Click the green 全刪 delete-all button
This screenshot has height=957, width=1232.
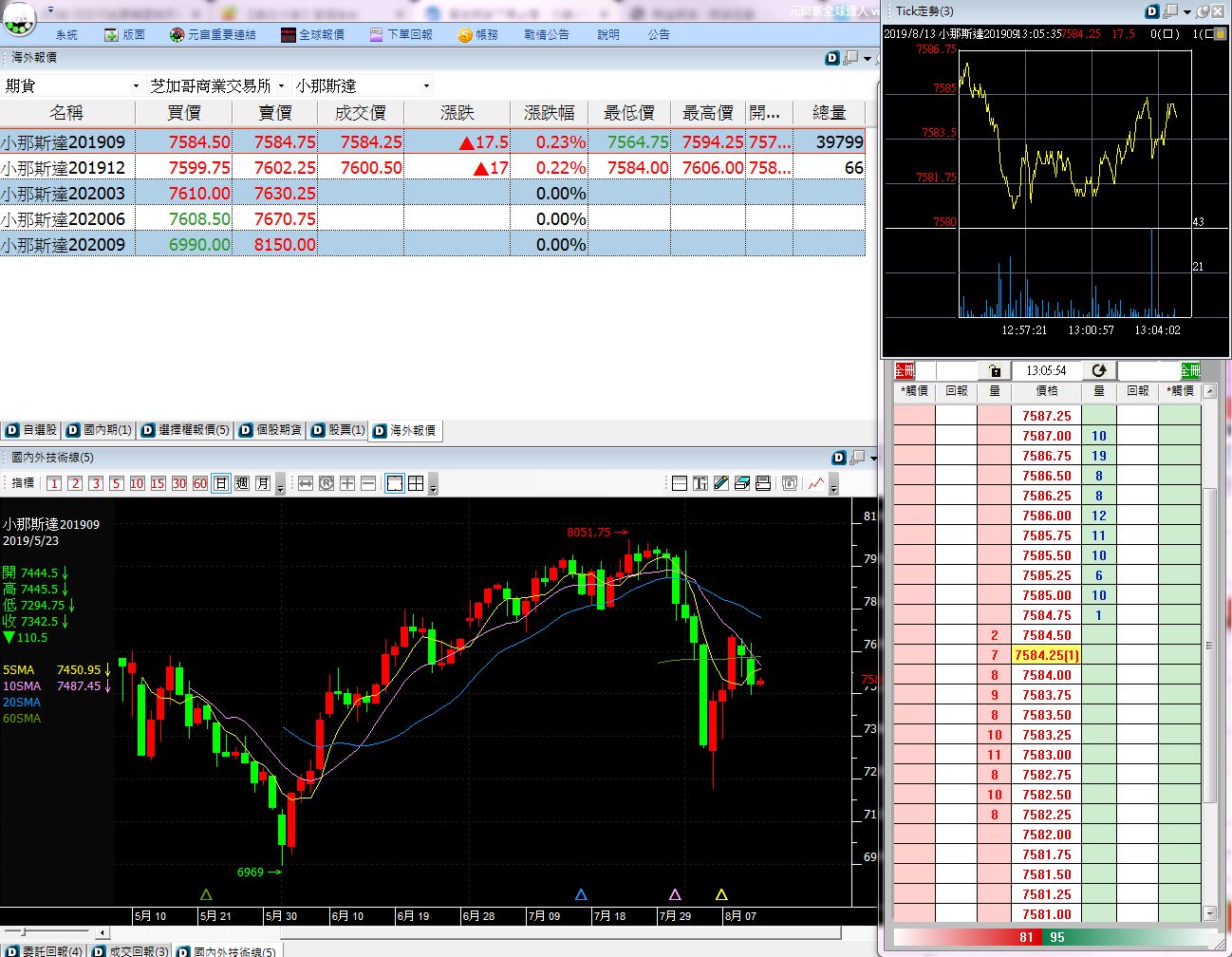pyautogui.click(x=1190, y=370)
